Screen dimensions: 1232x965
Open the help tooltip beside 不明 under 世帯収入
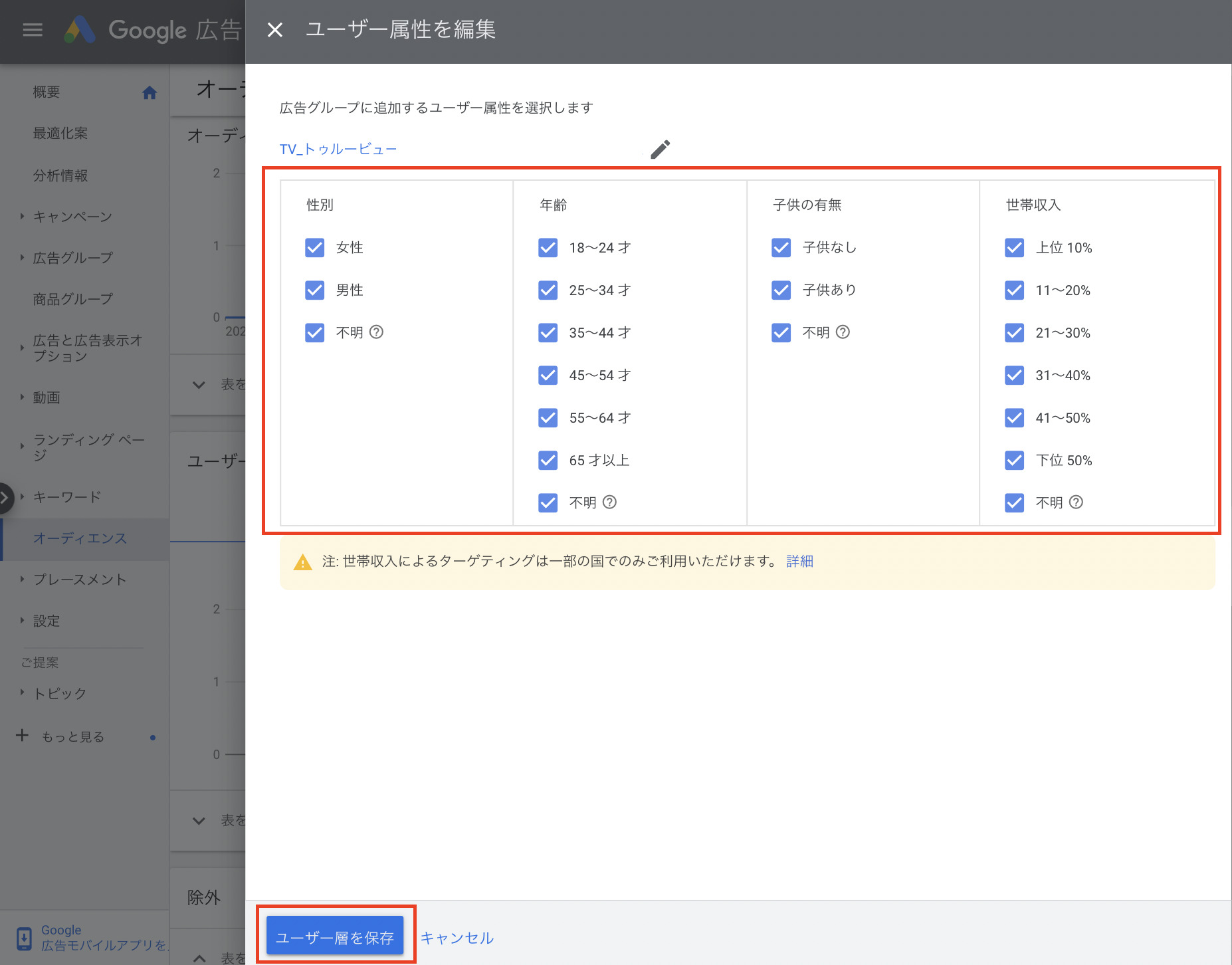pos(1076,503)
